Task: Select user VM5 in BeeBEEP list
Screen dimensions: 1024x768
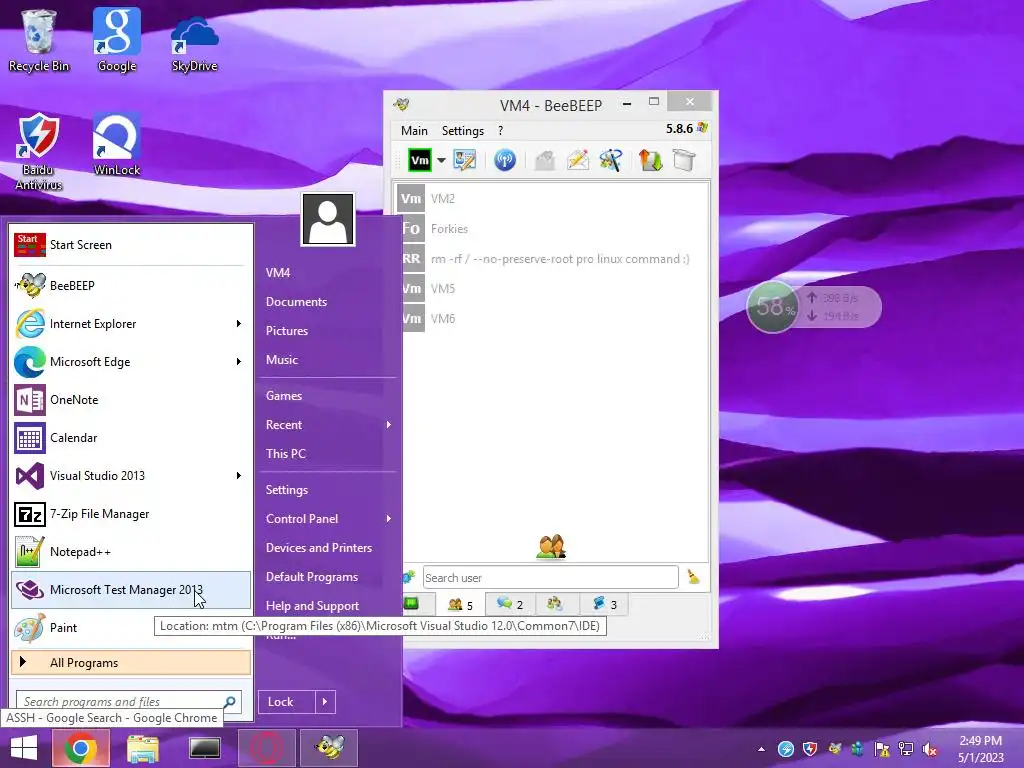Action: (552, 289)
